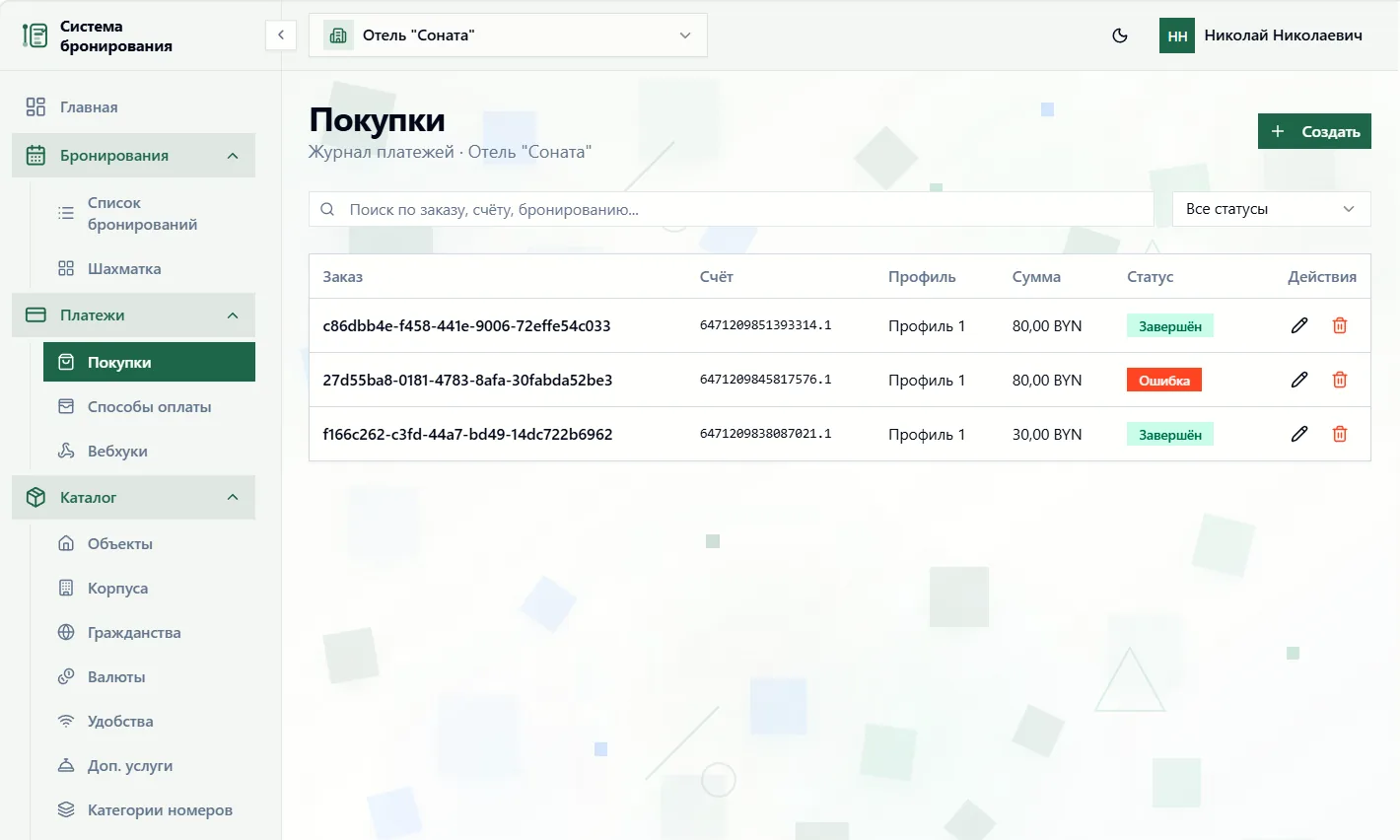Edit order c86dbb4e with the pencil icon
Image resolution: width=1400 pixels, height=840 pixels.
(1299, 325)
